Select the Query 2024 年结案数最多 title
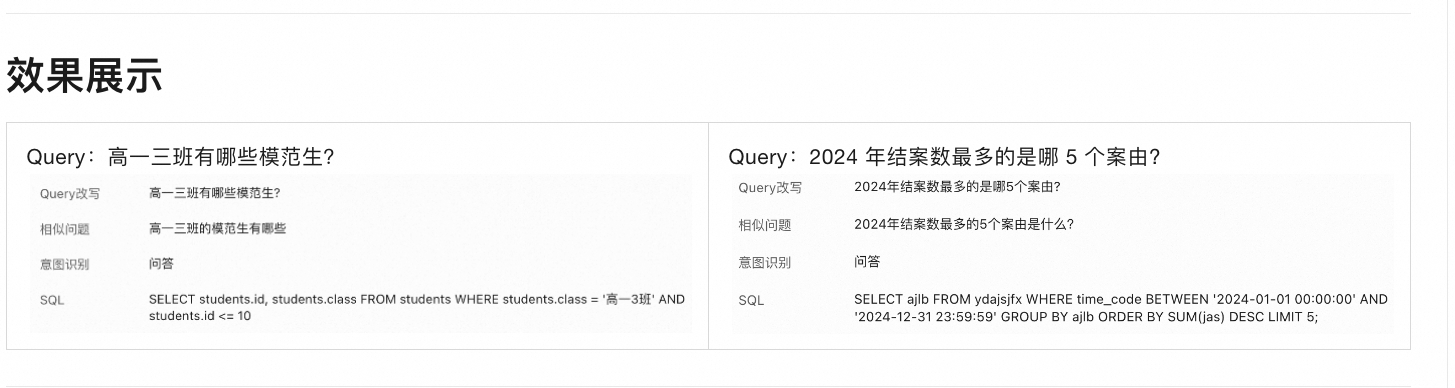Screen dimensions: 1455x388 (x=944, y=157)
